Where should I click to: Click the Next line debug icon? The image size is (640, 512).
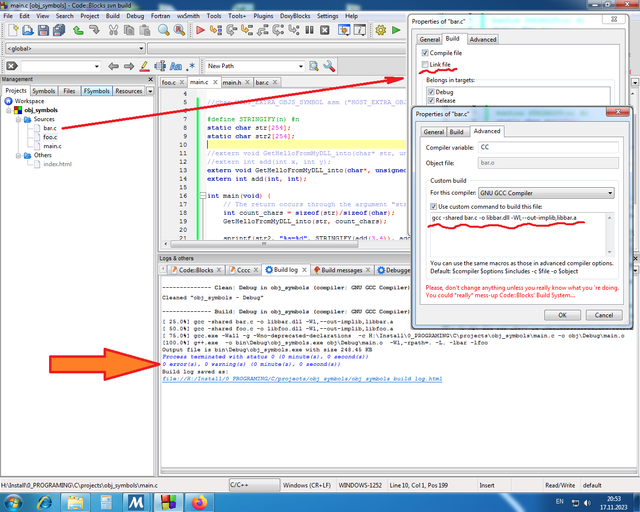tap(231, 30)
